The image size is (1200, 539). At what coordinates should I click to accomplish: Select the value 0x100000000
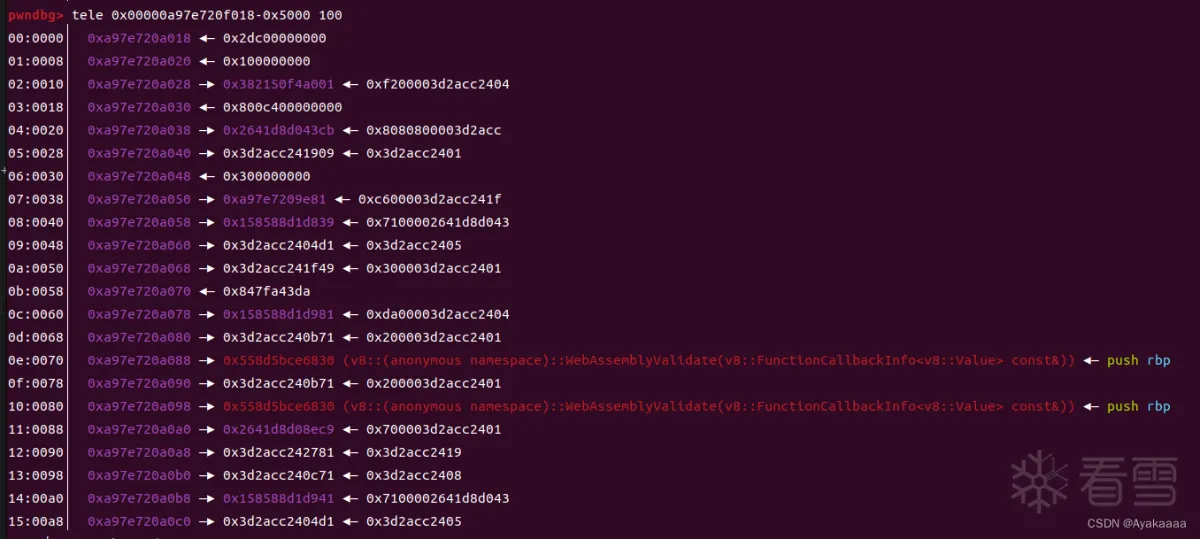pos(267,61)
